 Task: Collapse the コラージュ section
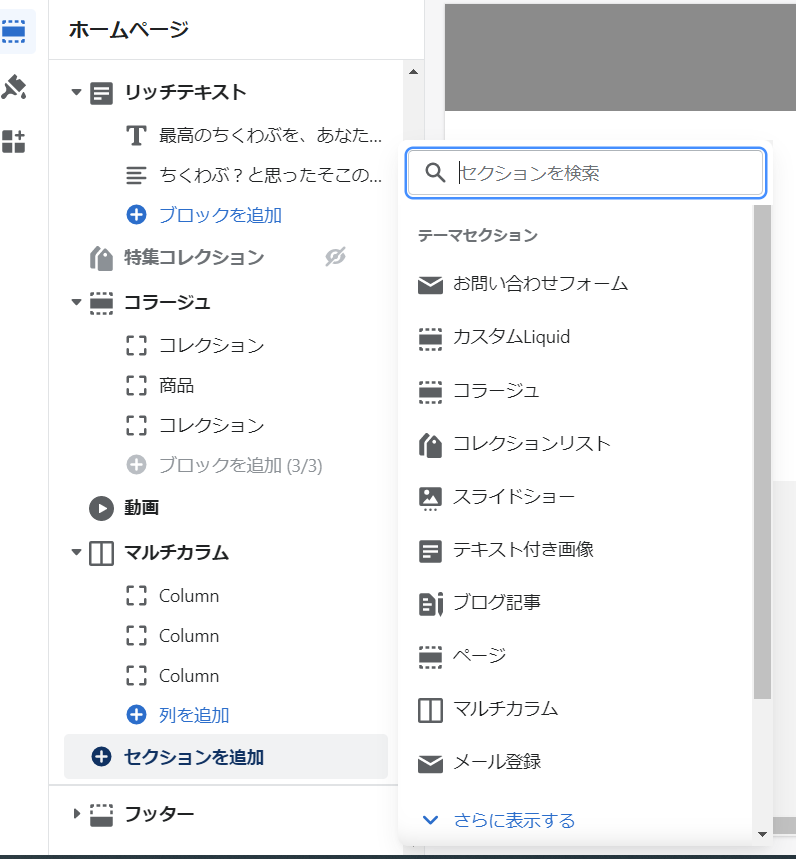click(77, 302)
